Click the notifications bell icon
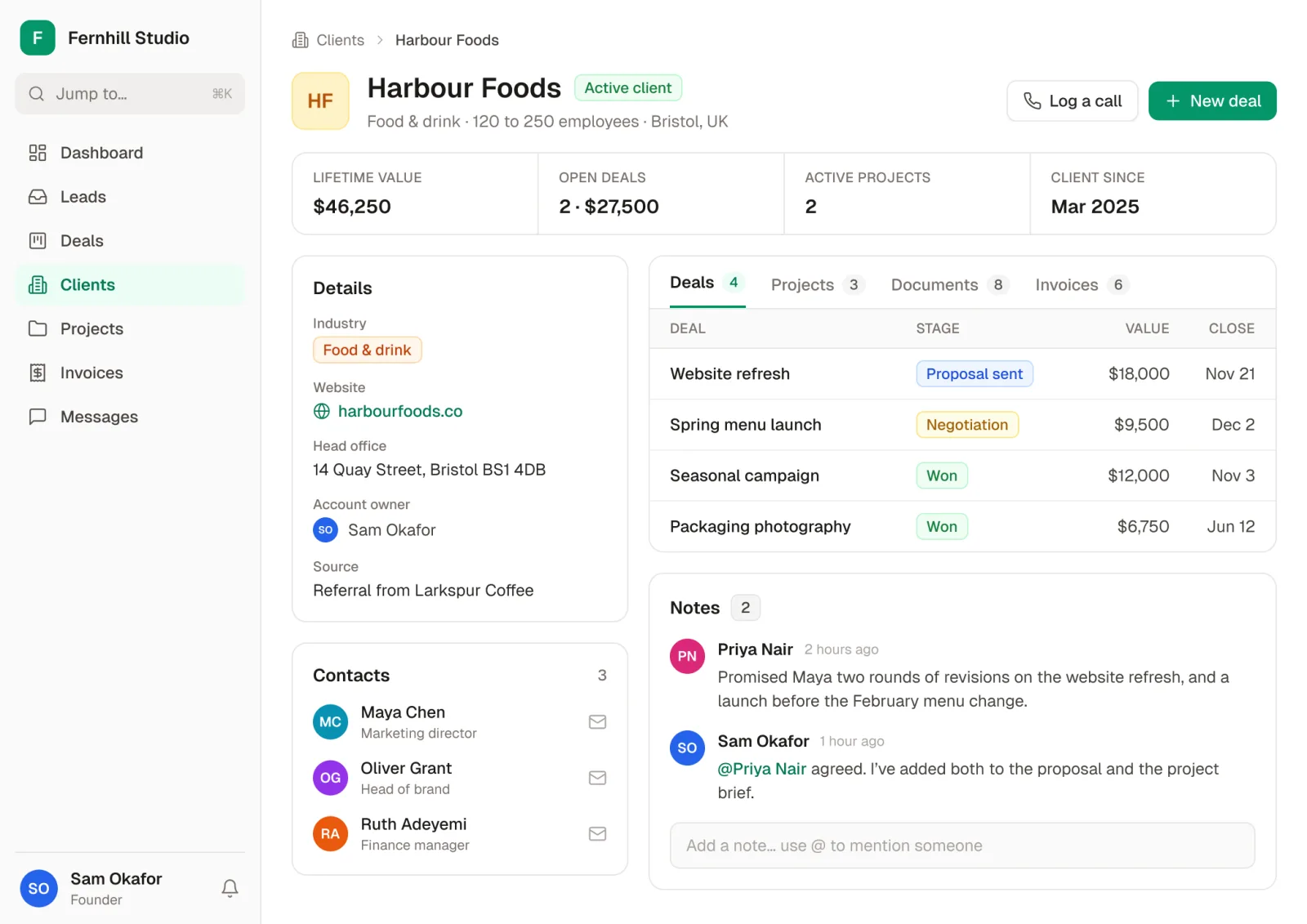This screenshot has width=1307, height=924. click(x=230, y=888)
